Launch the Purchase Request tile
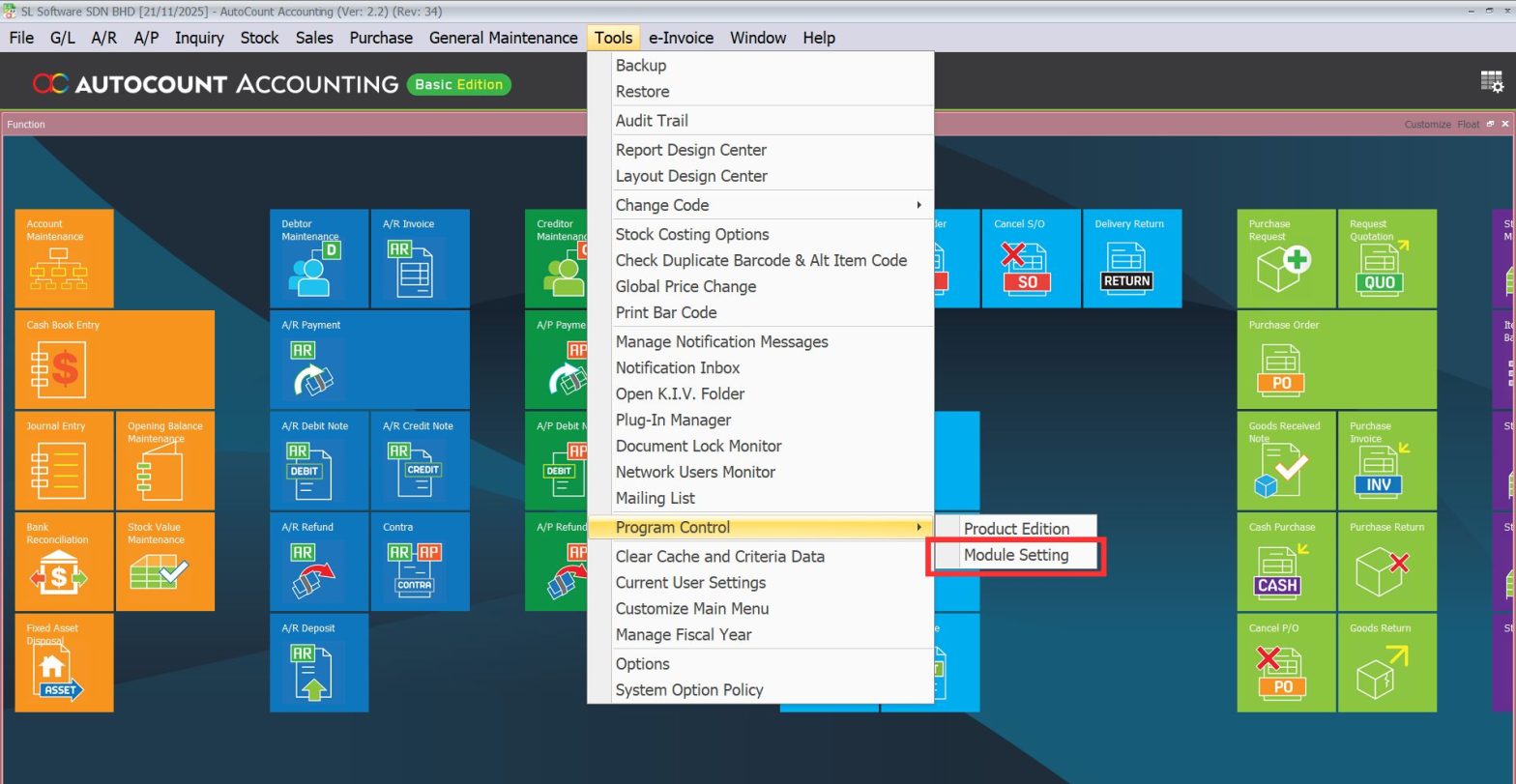This screenshot has width=1516, height=784. tap(1286, 258)
